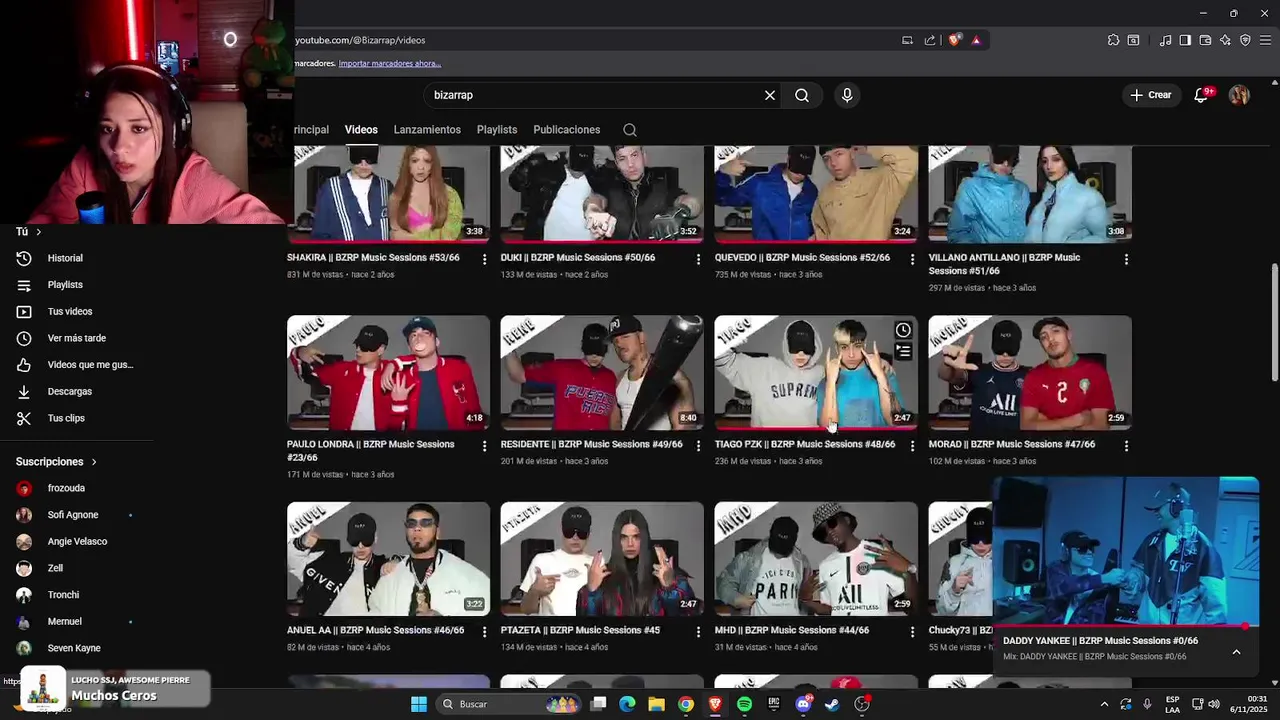The height and width of the screenshot is (720, 1280).
Task: Open options menu for PAULO LONDRA video
Action: pos(485,446)
